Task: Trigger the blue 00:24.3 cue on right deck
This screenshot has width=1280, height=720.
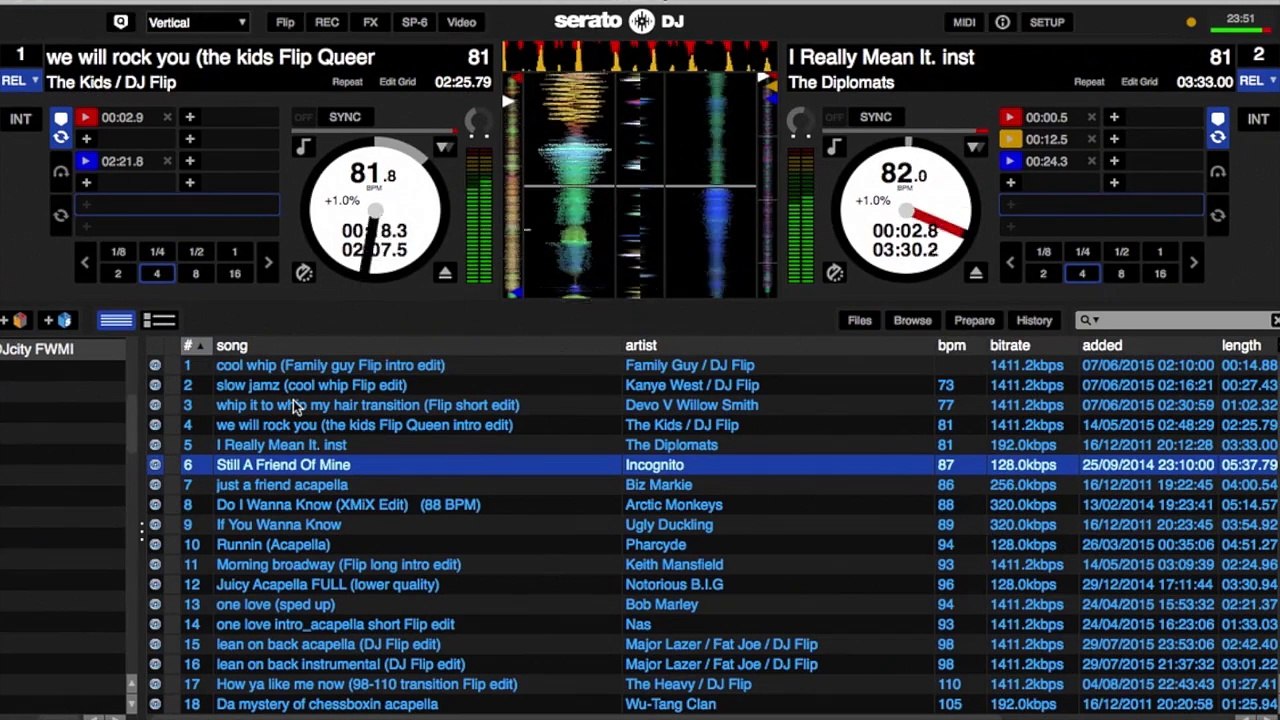Action: [1010, 161]
